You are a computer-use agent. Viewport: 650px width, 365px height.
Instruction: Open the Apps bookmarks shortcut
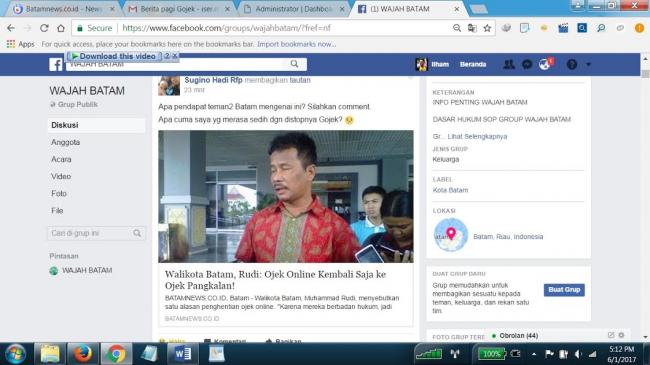(x=20, y=44)
